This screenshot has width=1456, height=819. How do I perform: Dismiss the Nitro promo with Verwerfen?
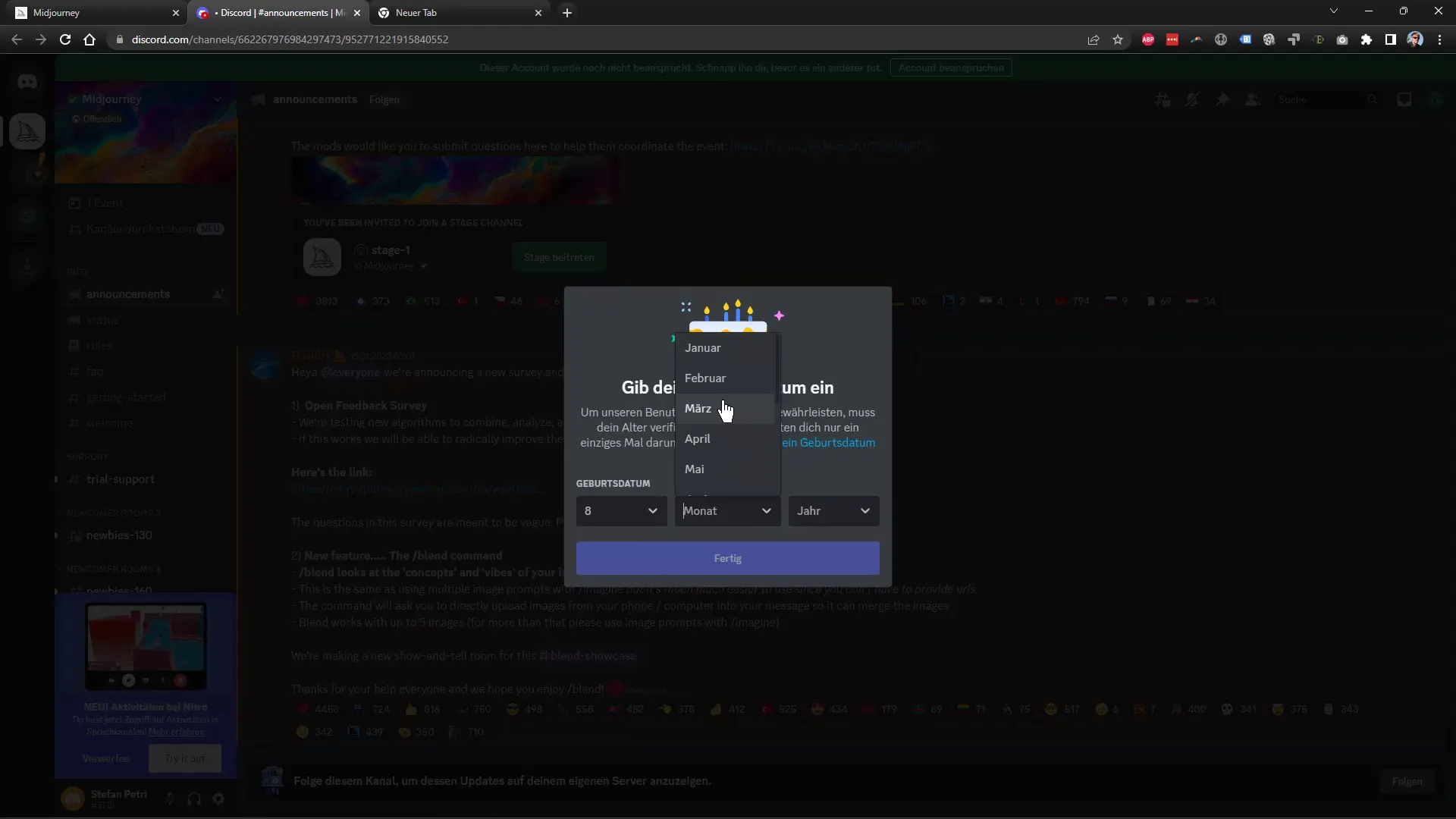pos(106,758)
